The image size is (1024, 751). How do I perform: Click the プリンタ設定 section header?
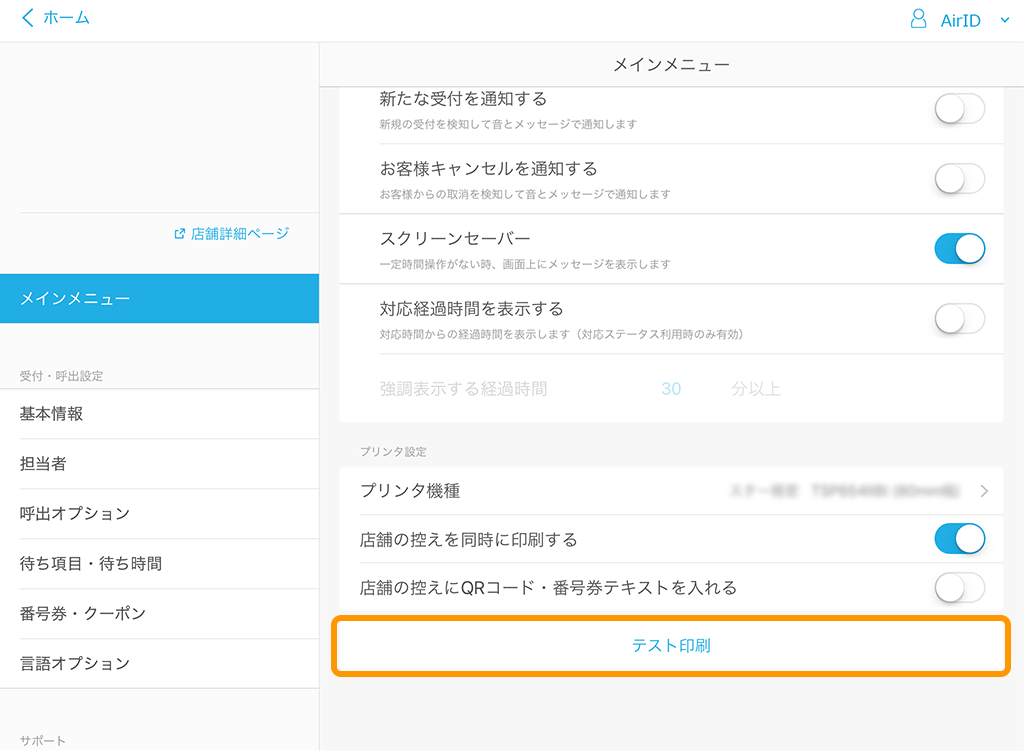pyautogui.click(x=393, y=452)
